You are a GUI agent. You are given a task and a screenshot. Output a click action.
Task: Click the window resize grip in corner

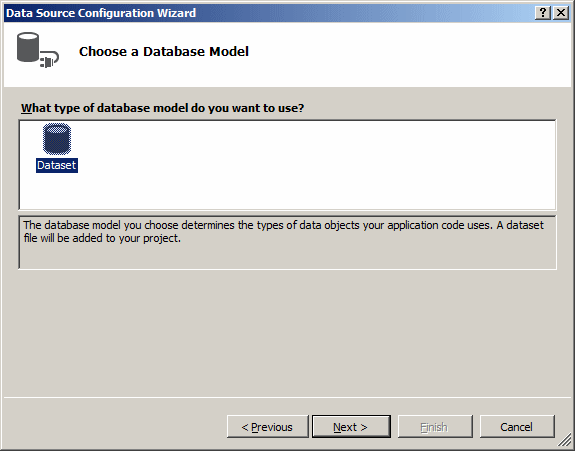click(565, 441)
